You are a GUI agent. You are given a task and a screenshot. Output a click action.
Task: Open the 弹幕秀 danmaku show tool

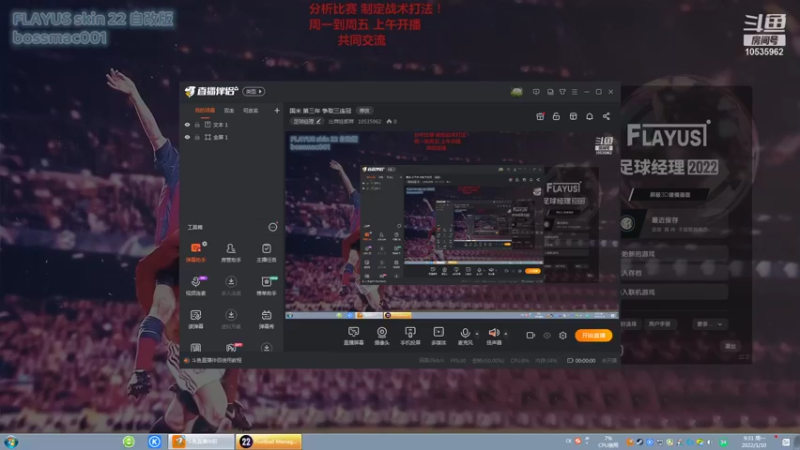[x=266, y=319]
